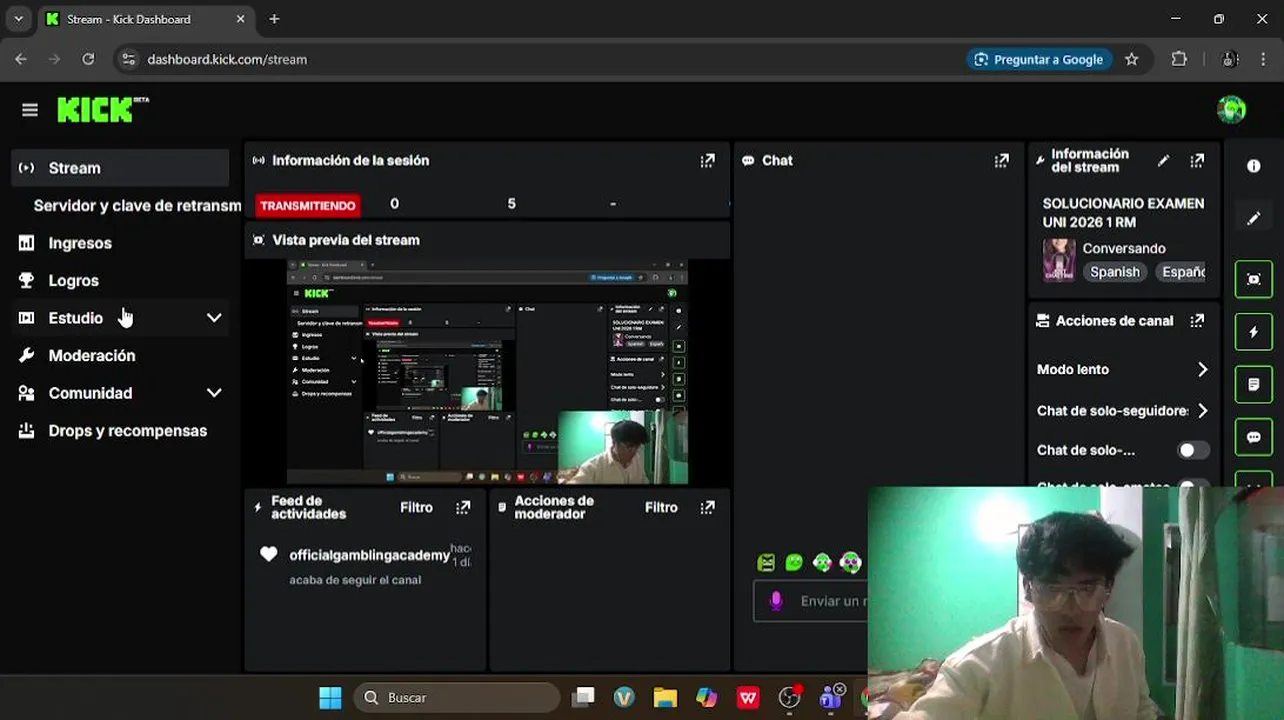Viewport: 1284px width, 720px height.
Task: Click the lightning bolt icon in right rail
Action: coord(1254,332)
